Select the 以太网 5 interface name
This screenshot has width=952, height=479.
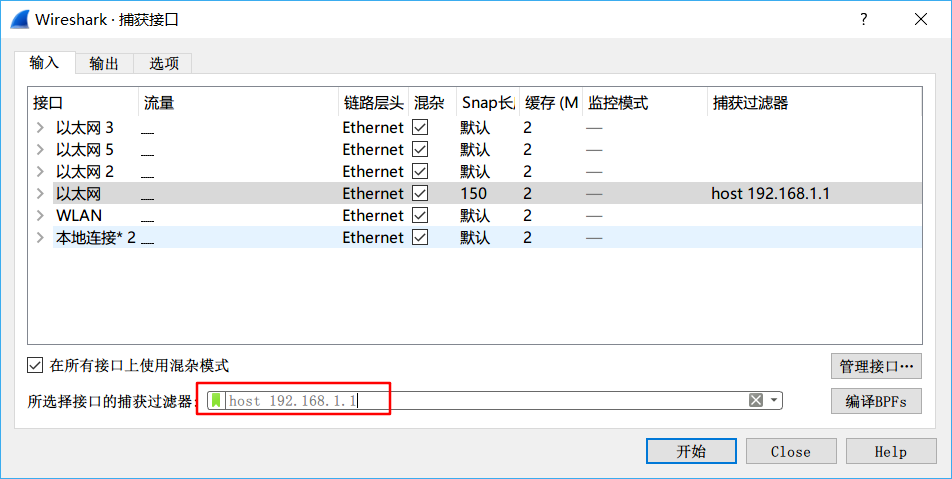(84, 149)
